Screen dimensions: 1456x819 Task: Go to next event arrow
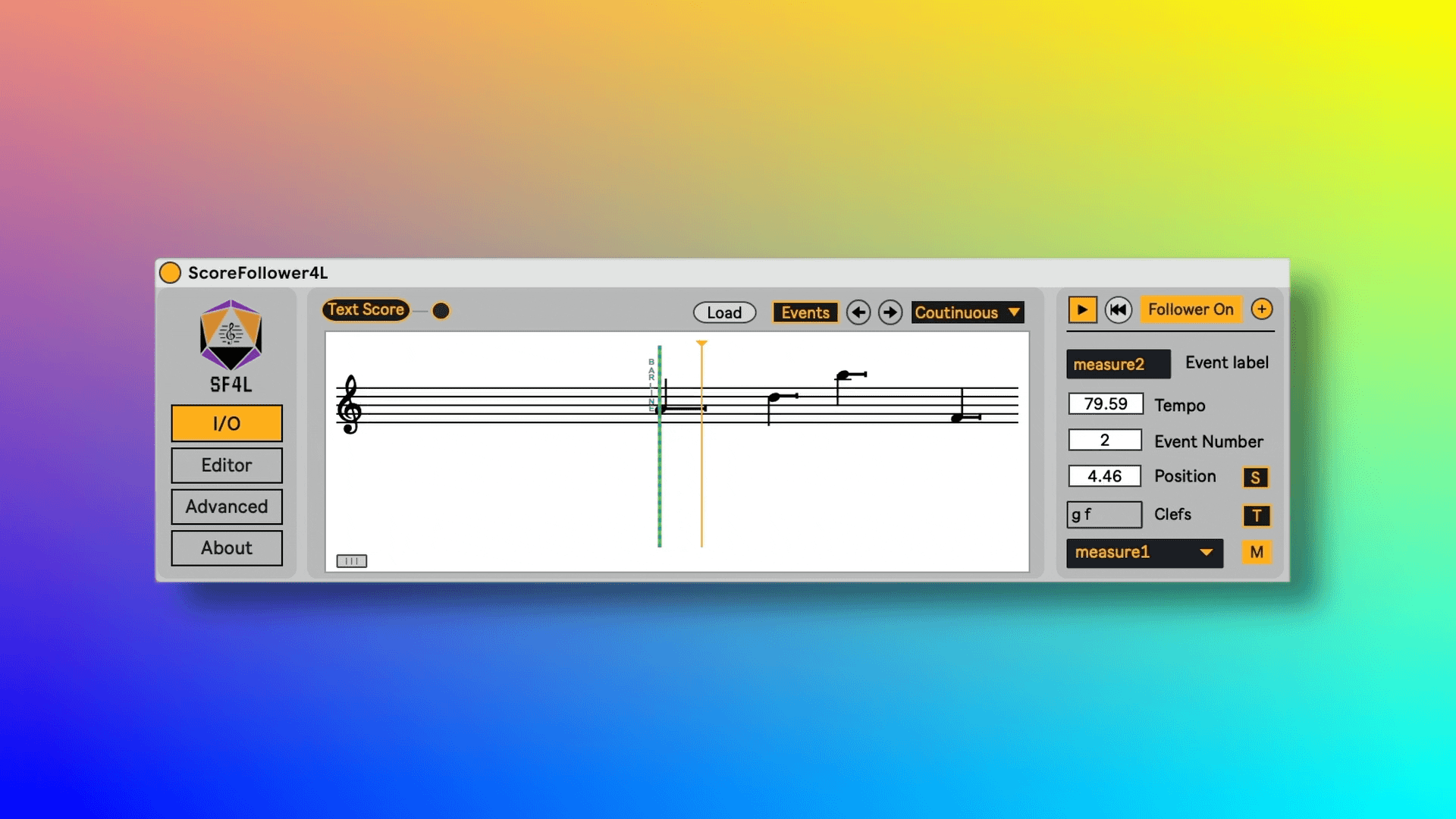click(890, 312)
